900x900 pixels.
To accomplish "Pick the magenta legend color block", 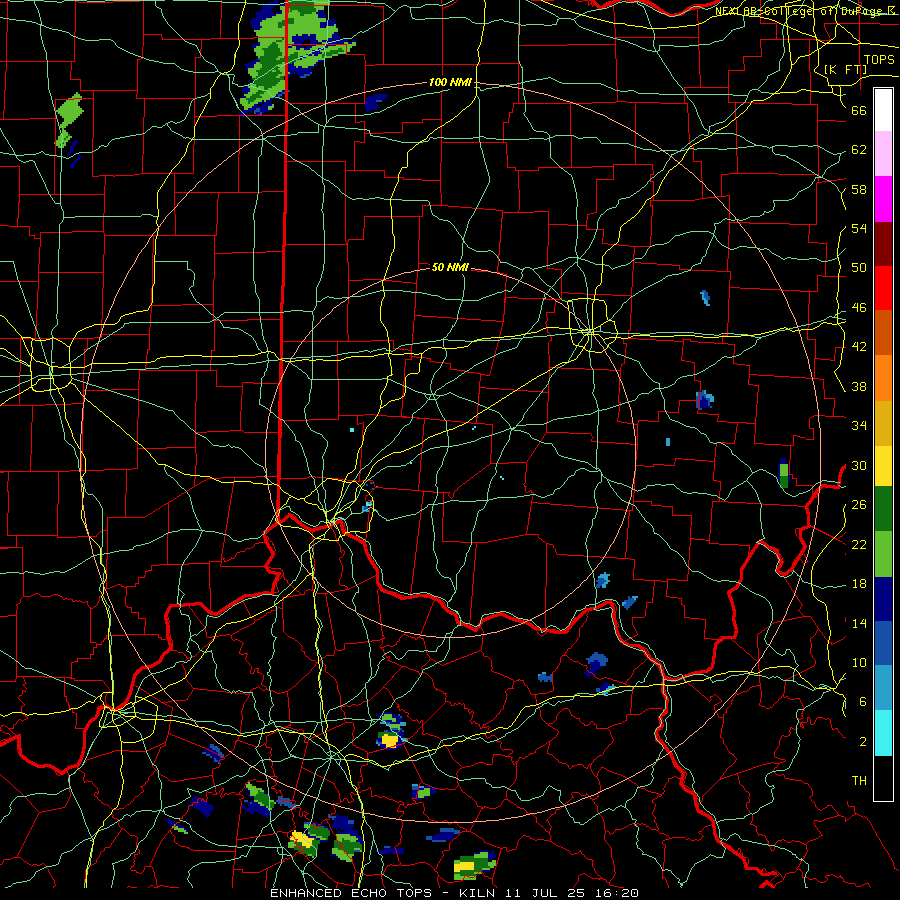I will click(x=883, y=199).
